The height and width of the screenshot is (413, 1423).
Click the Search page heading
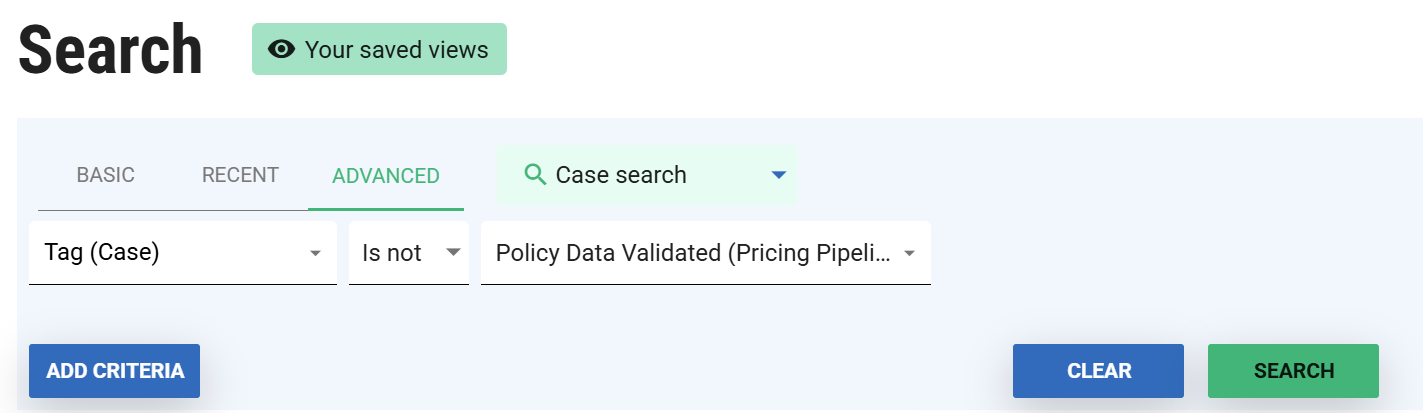(x=110, y=50)
